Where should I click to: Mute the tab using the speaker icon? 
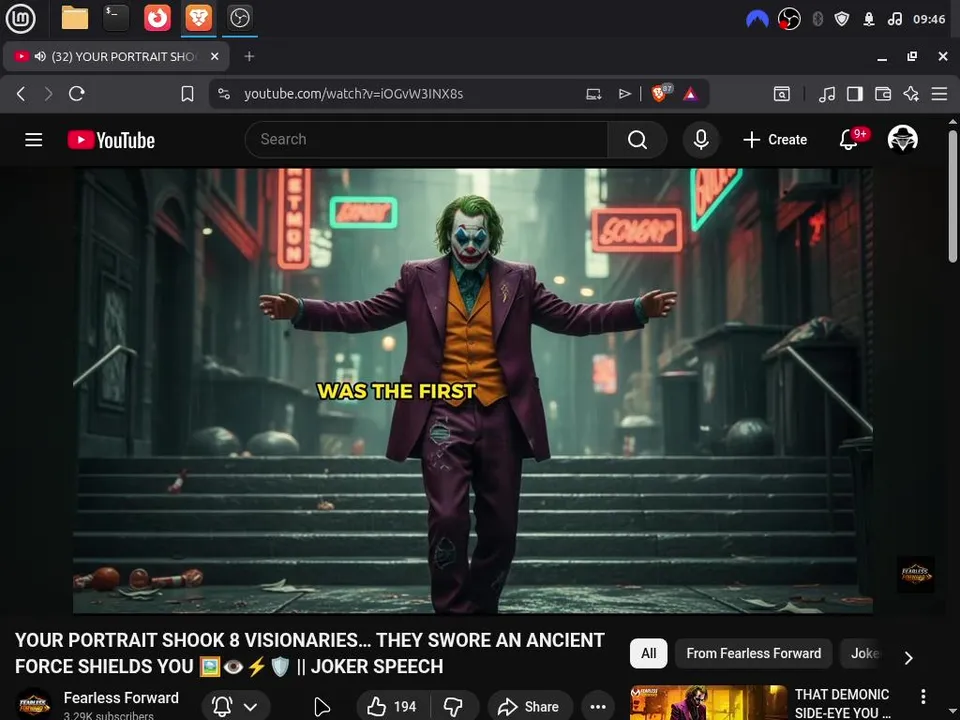click(40, 56)
